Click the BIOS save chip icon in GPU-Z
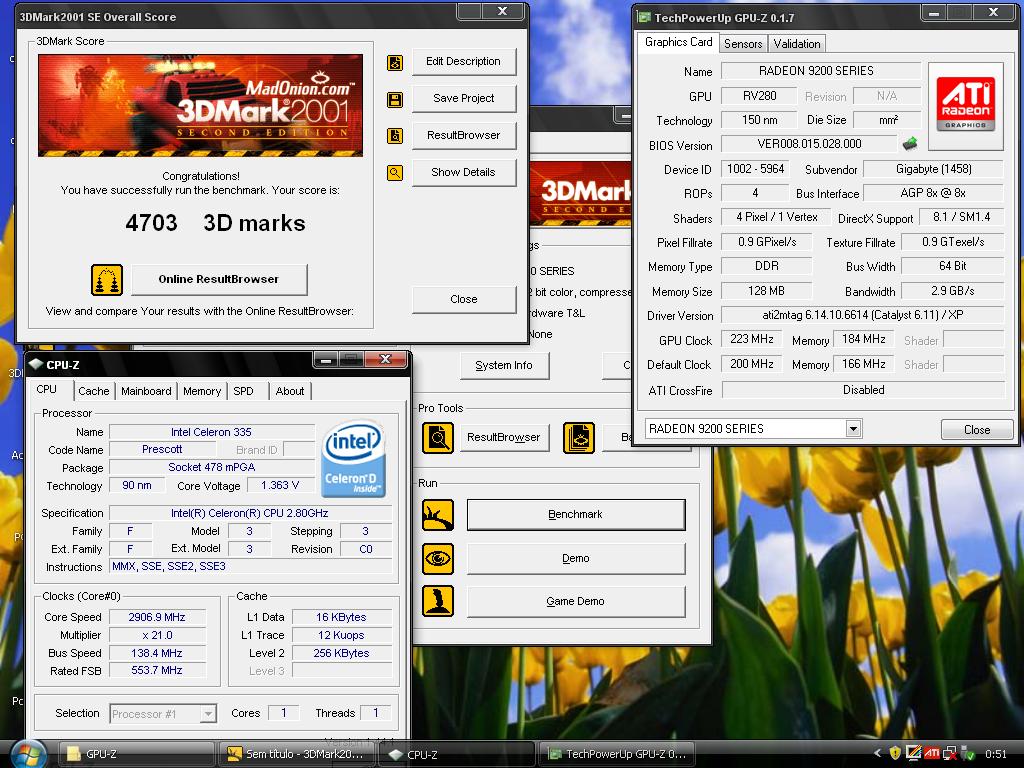The height and width of the screenshot is (768, 1024). point(910,143)
